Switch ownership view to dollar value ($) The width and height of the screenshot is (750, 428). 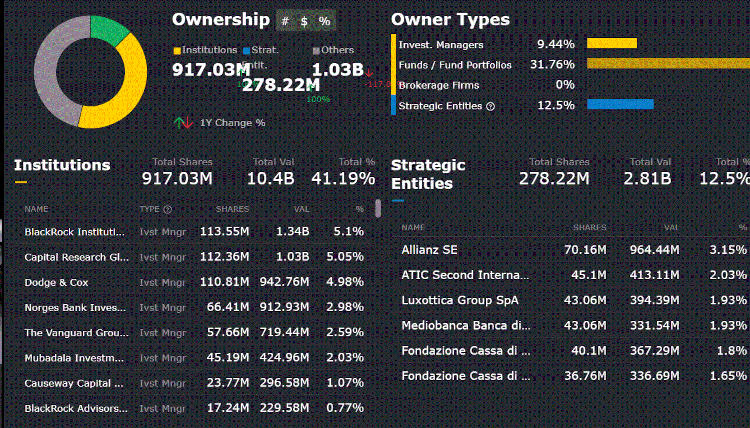point(304,21)
